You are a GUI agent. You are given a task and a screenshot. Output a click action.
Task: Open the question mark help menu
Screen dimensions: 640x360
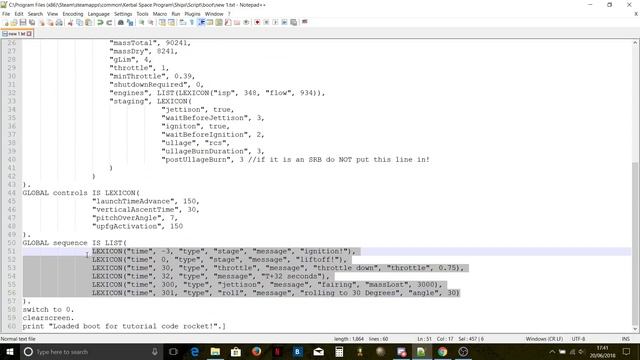[229, 14]
